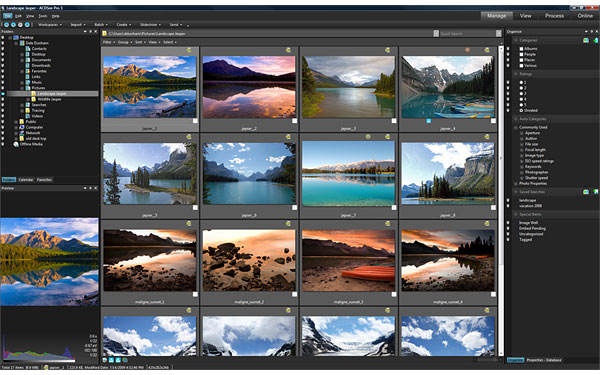The width and height of the screenshot is (600, 375).
Task: Click the file-type icon on jasper_1 thumbnail
Action: point(189,50)
